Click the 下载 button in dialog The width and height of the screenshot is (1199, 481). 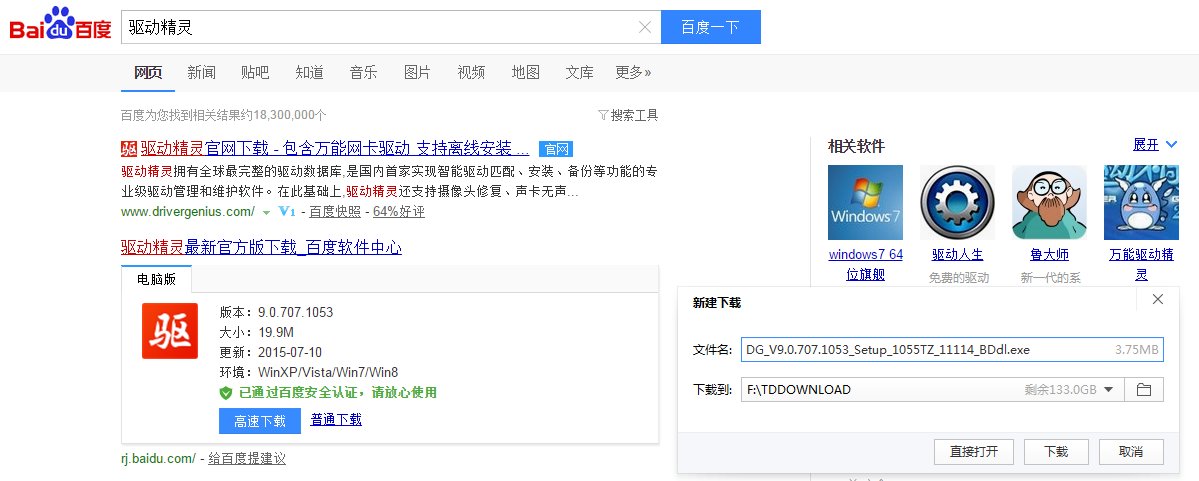click(x=1055, y=452)
